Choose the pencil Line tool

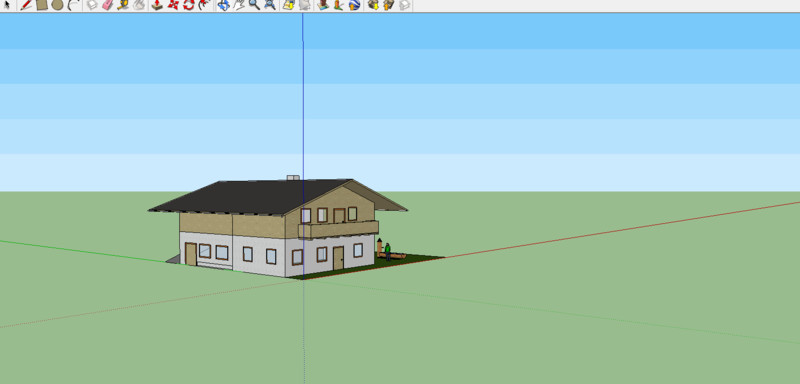coord(26,5)
